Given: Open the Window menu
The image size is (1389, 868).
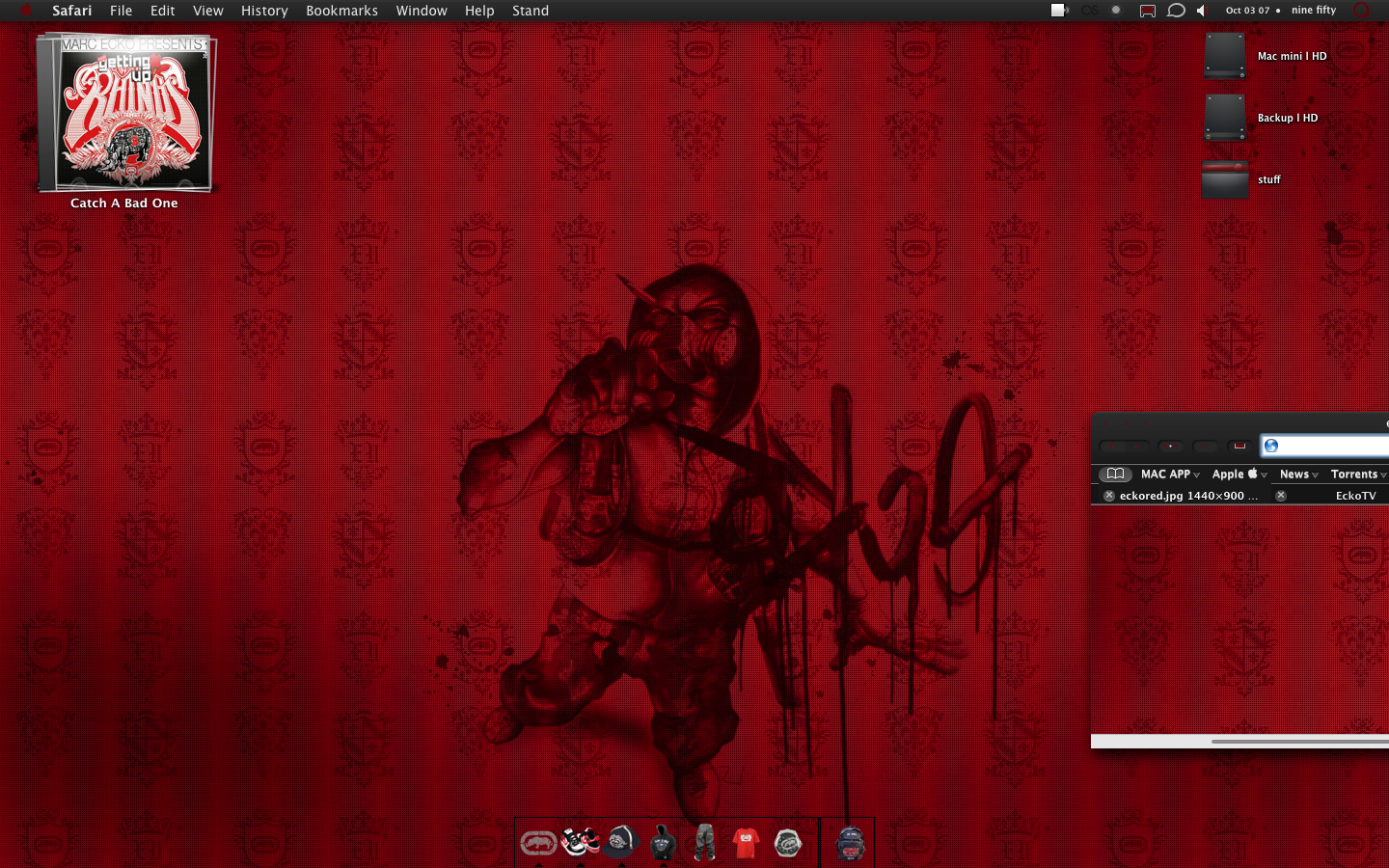Looking at the screenshot, I should 422,11.
